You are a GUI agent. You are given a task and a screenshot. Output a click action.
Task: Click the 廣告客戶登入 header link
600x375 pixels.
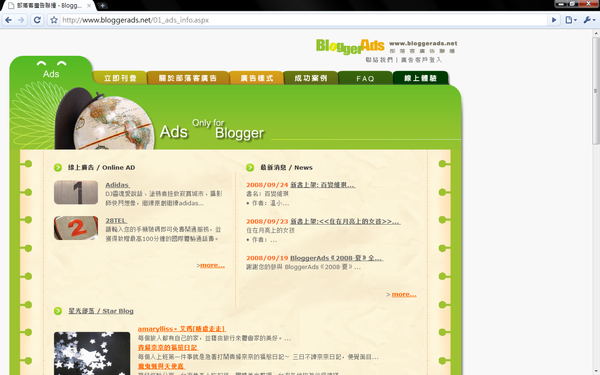[421, 60]
